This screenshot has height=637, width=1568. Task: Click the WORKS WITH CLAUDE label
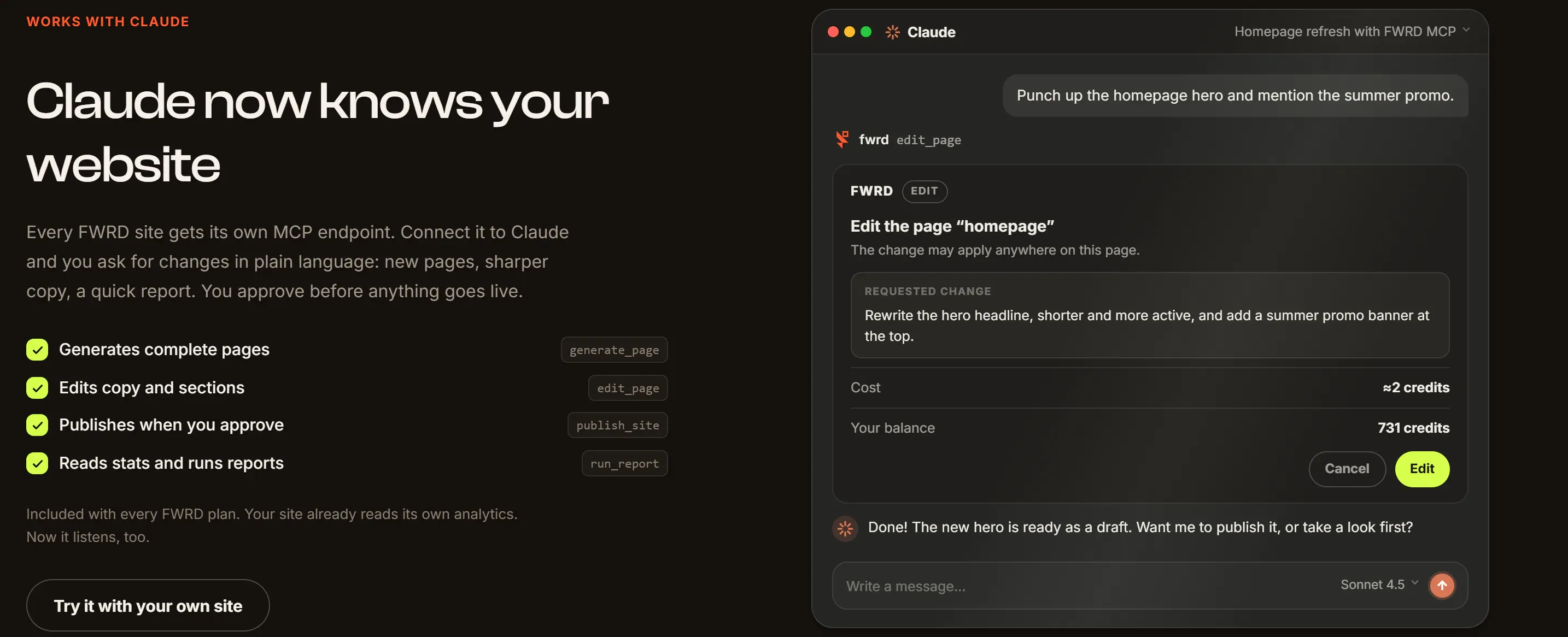point(108,21)
